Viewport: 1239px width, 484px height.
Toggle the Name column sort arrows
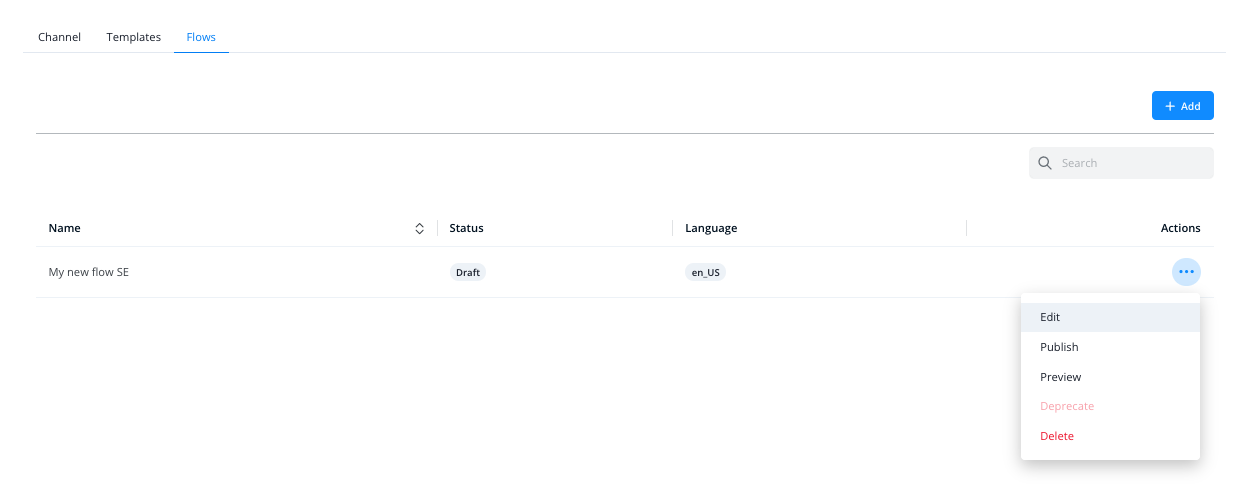420,228
